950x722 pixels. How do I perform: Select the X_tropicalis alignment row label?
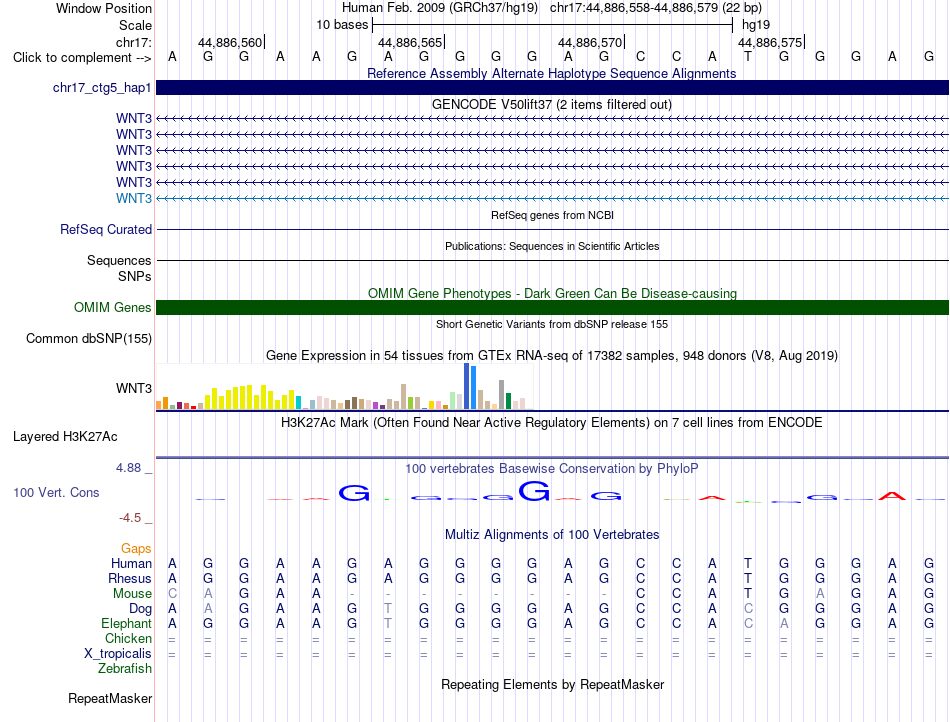click(x=118, y=654)
